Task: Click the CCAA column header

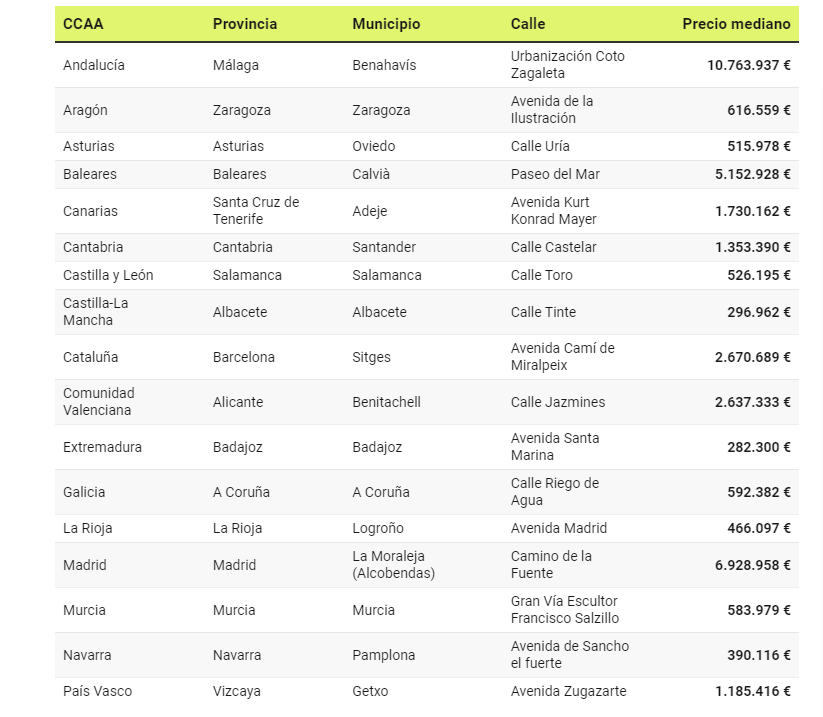Action: click(x=83, y=24)
